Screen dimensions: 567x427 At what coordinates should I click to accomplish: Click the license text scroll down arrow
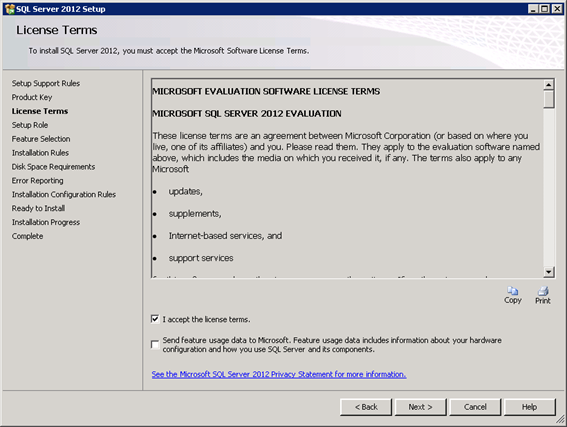point(549,272)
